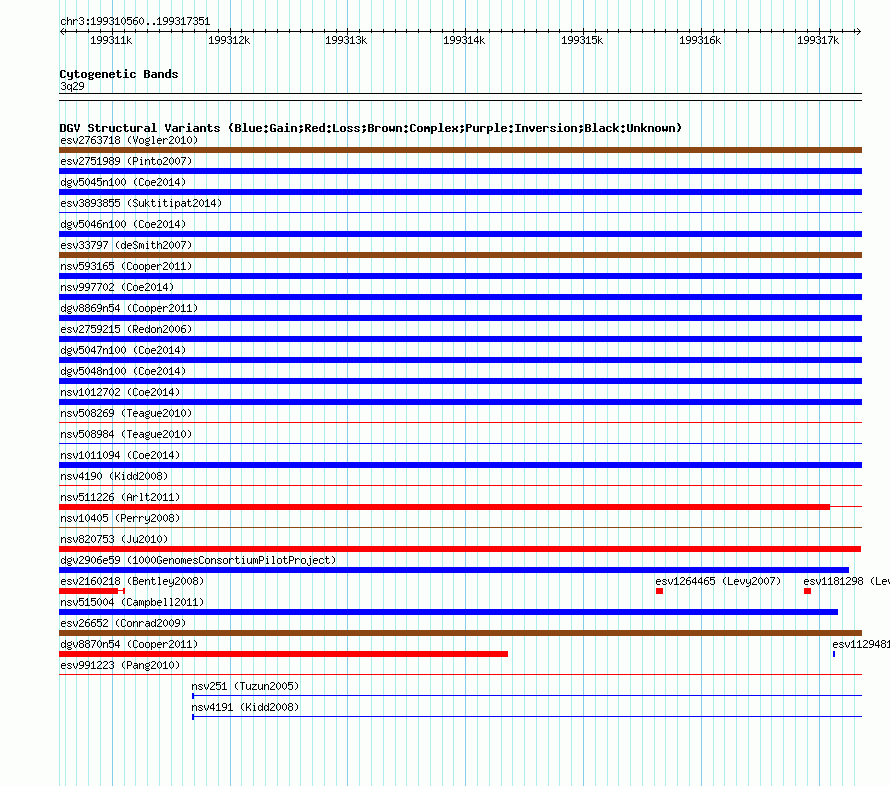Screen dimensions: 890x786
Task: Open esv33797 (deSmith2007) variant label
Action: [x=126, y=245]
